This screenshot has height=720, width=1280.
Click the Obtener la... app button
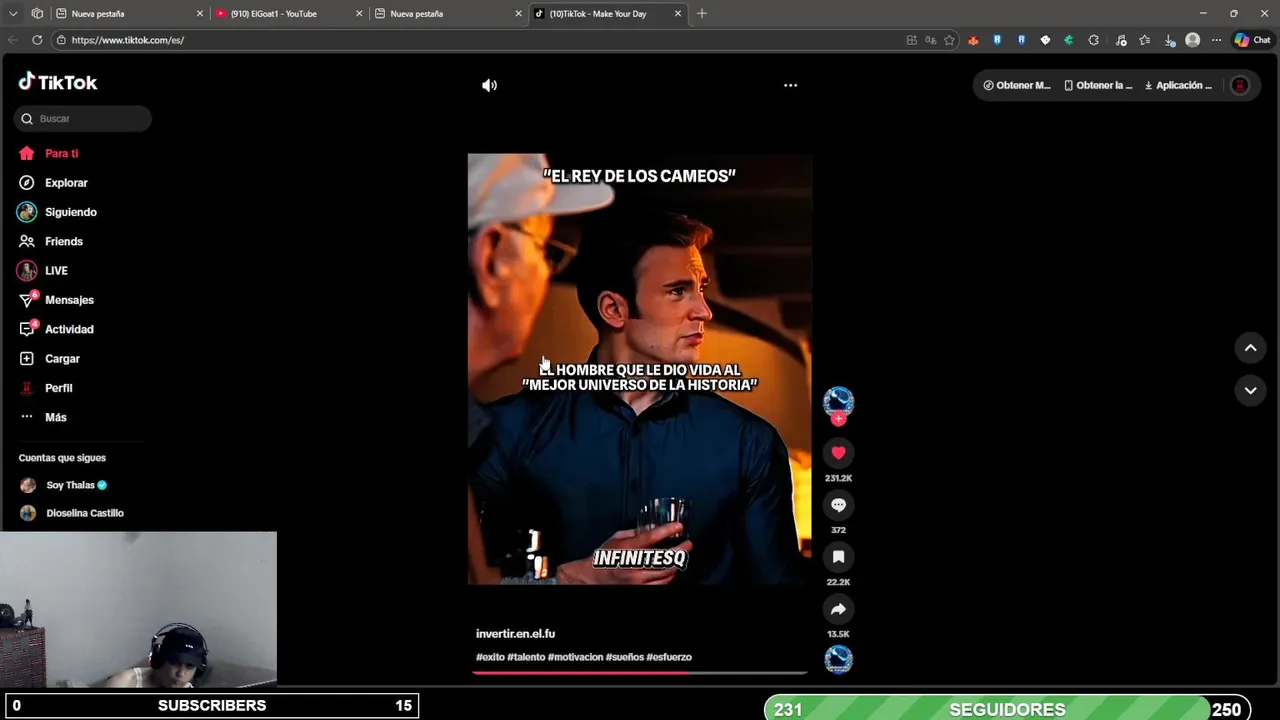1098,85
